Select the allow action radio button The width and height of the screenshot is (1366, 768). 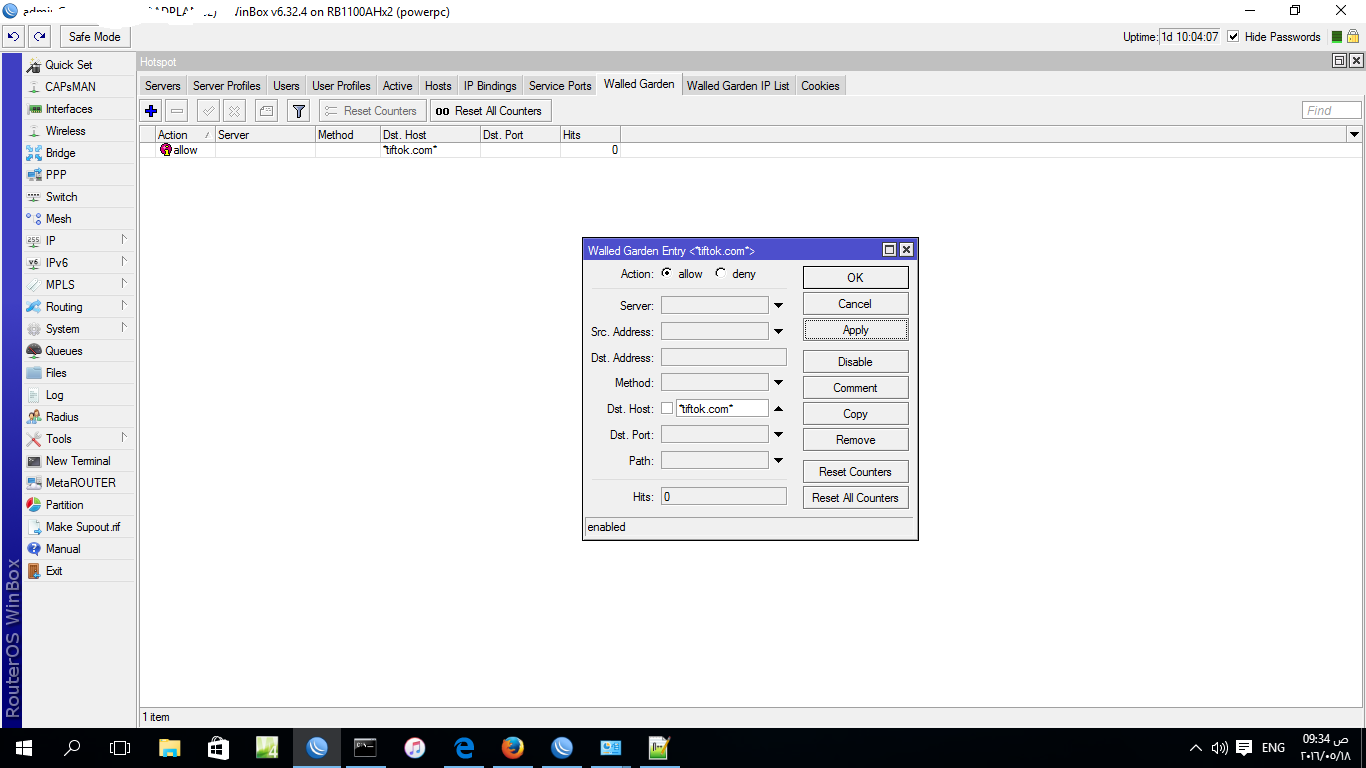coord(667,273)
